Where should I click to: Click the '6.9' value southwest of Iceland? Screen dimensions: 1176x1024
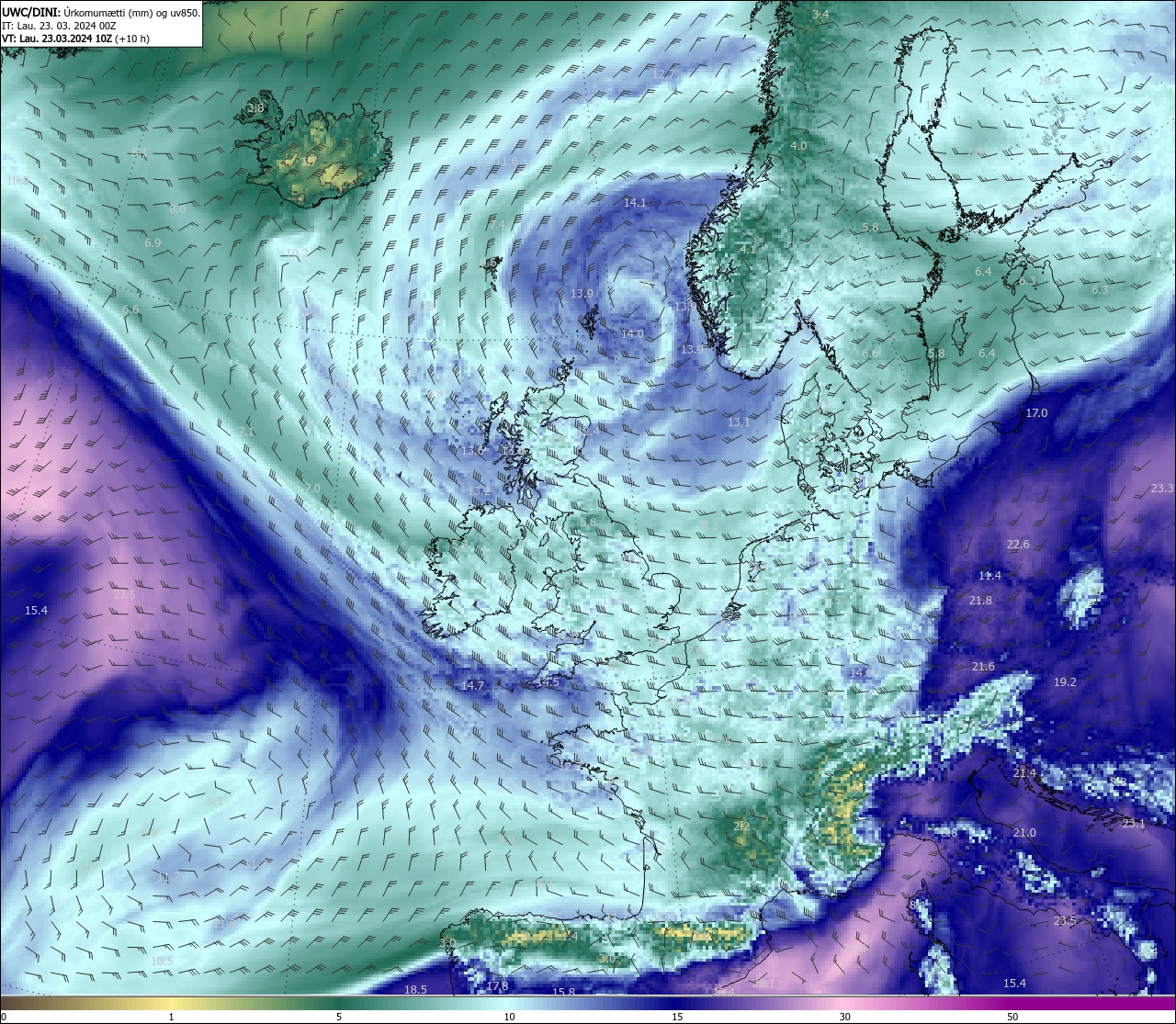point(153,242)
